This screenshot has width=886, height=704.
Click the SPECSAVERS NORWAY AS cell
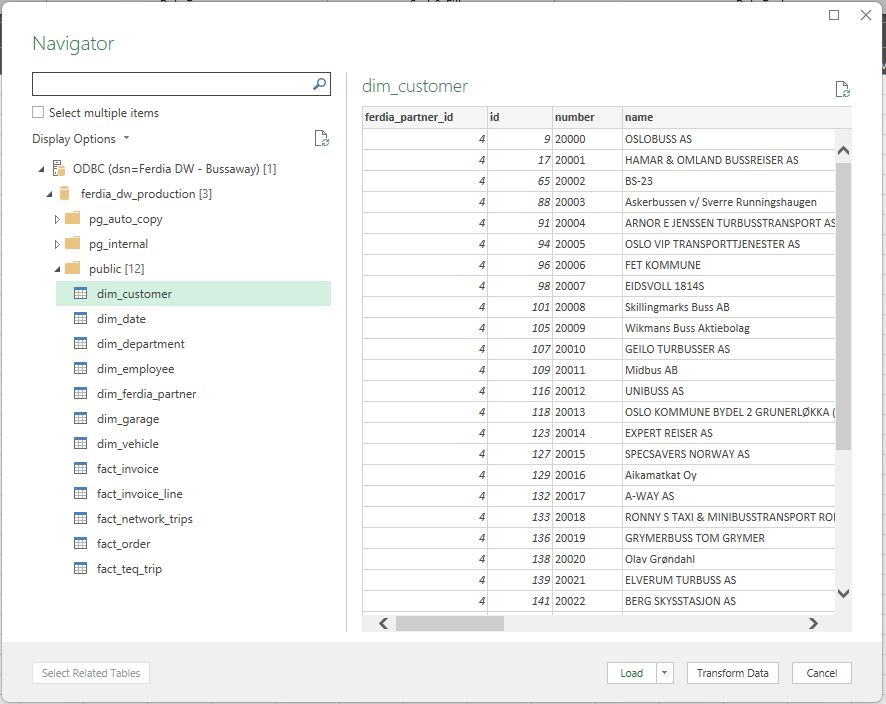pos(728,454)
